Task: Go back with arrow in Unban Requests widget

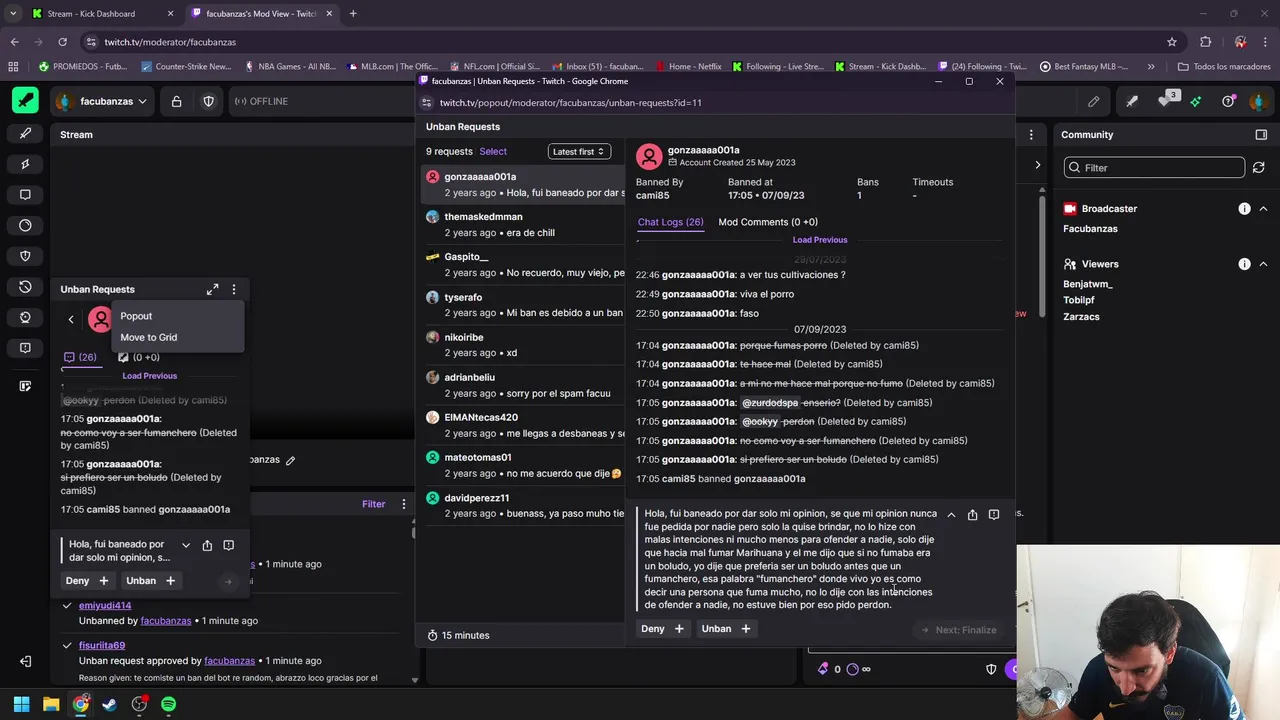Action: (71, 320)
